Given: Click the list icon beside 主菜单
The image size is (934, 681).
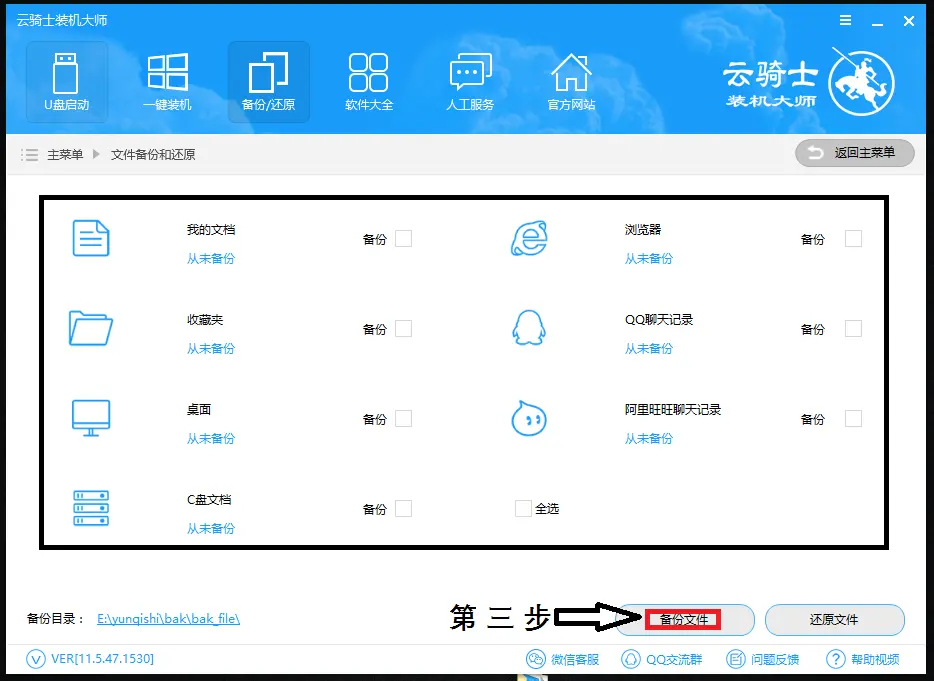Looking at the screenshot, I should tap(29, 155).
